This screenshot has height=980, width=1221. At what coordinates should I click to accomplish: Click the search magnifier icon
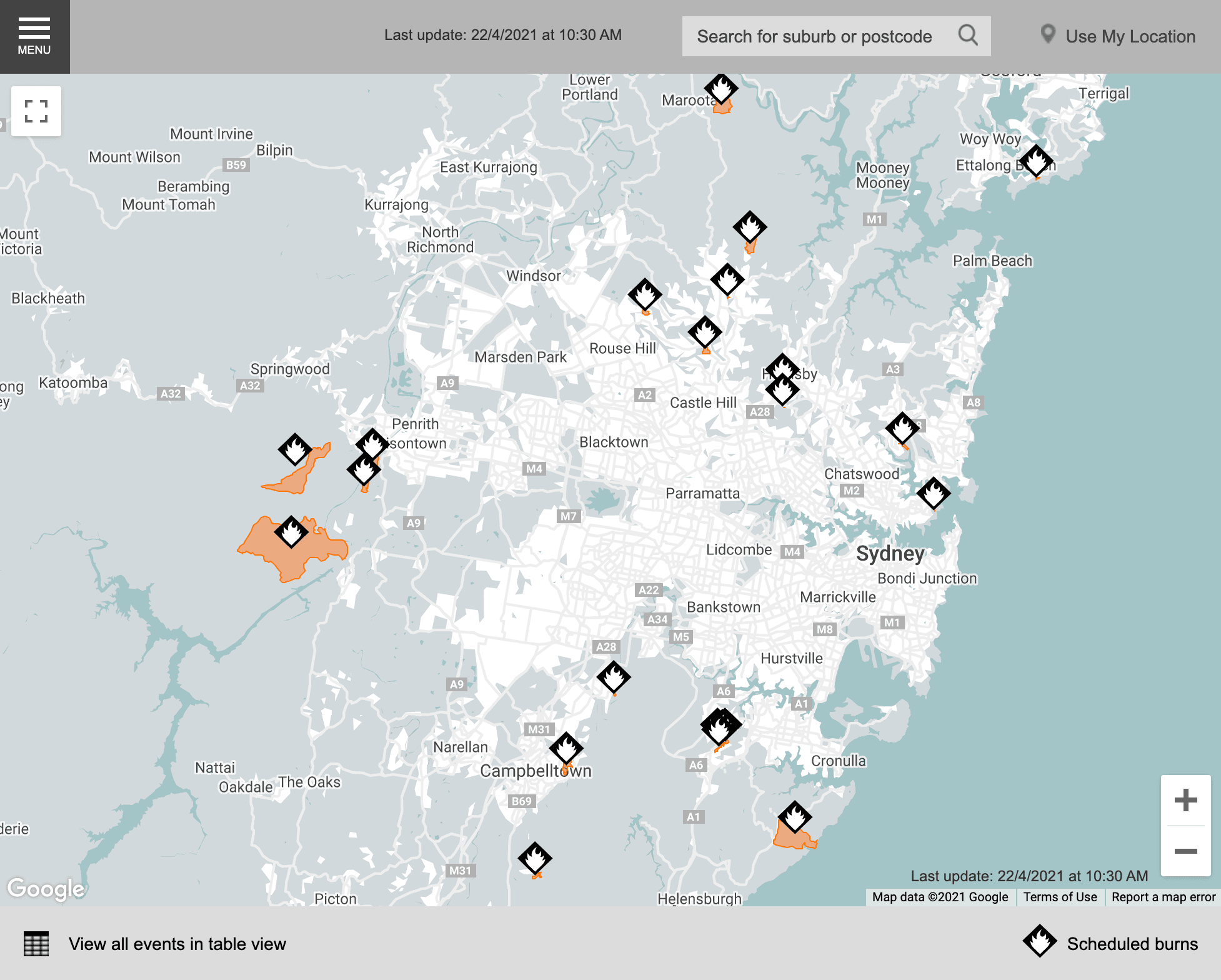pos(967,36)
